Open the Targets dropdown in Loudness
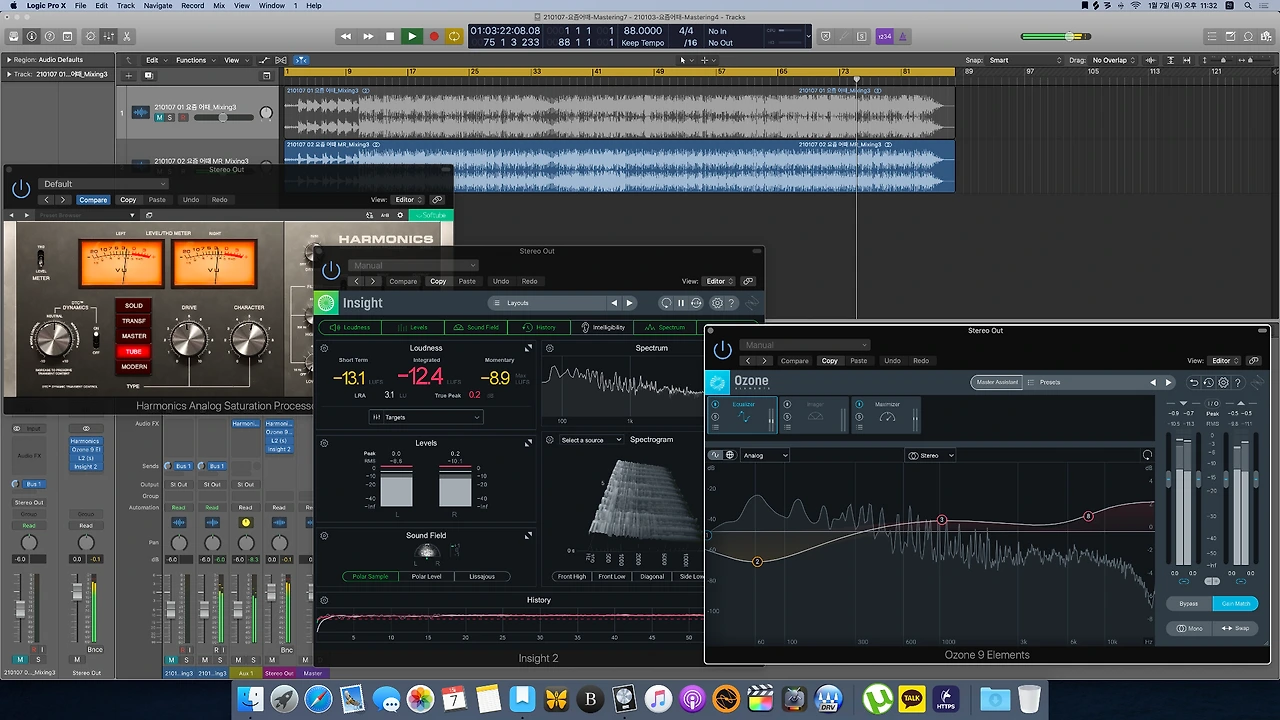 (x=426, y=417)
